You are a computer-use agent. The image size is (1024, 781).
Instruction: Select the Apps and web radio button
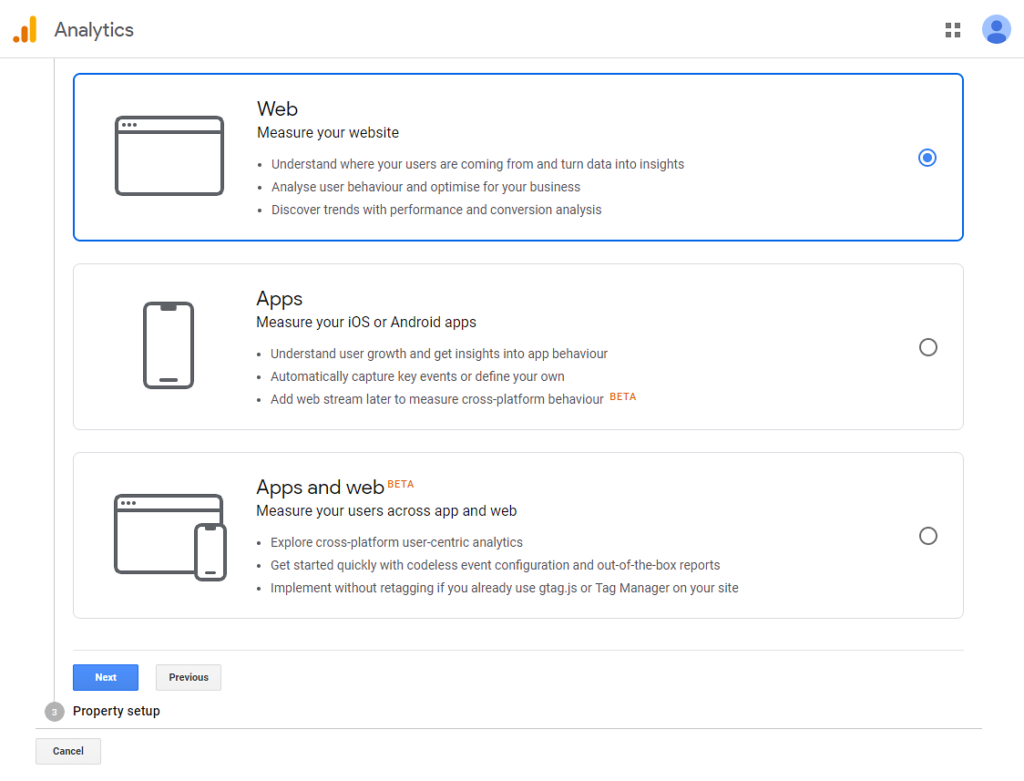928,536
